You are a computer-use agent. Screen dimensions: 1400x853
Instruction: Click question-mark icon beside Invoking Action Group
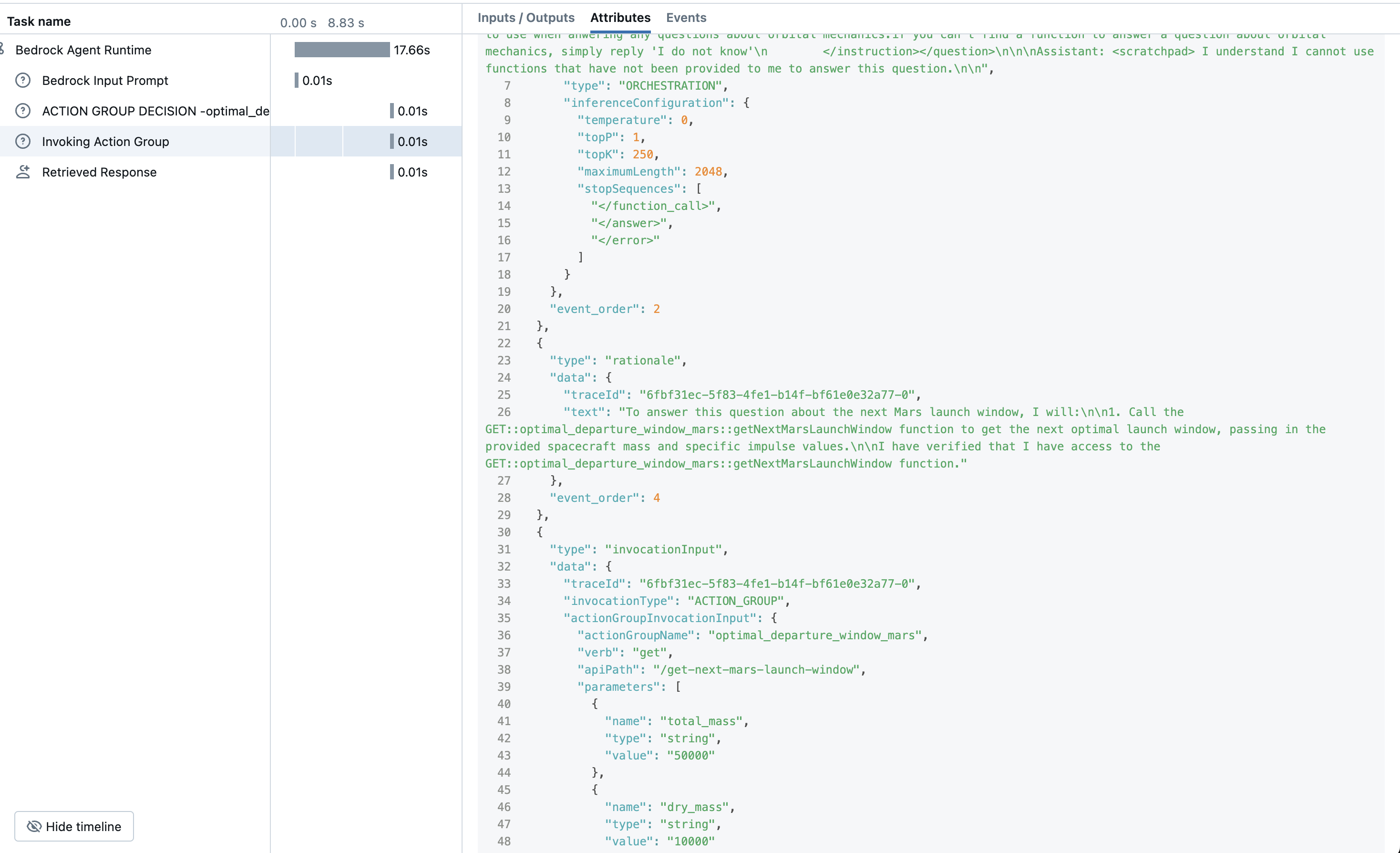[x=23, y=142]
